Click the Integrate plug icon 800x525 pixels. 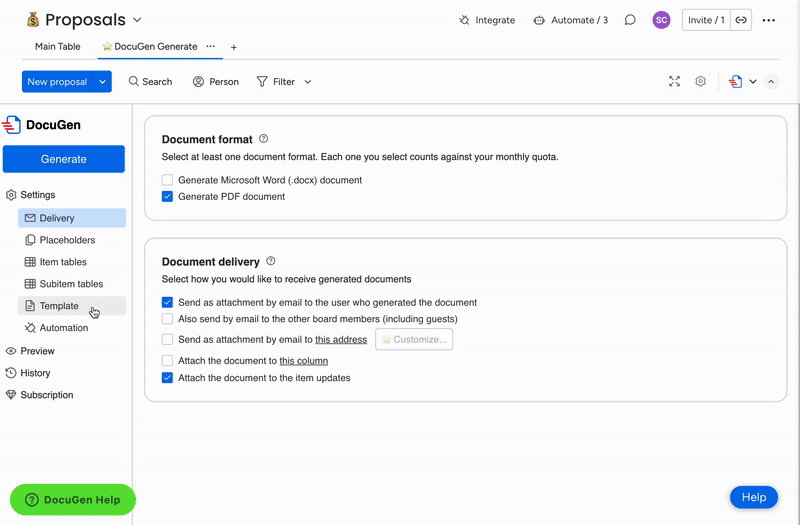coord(464,20)
